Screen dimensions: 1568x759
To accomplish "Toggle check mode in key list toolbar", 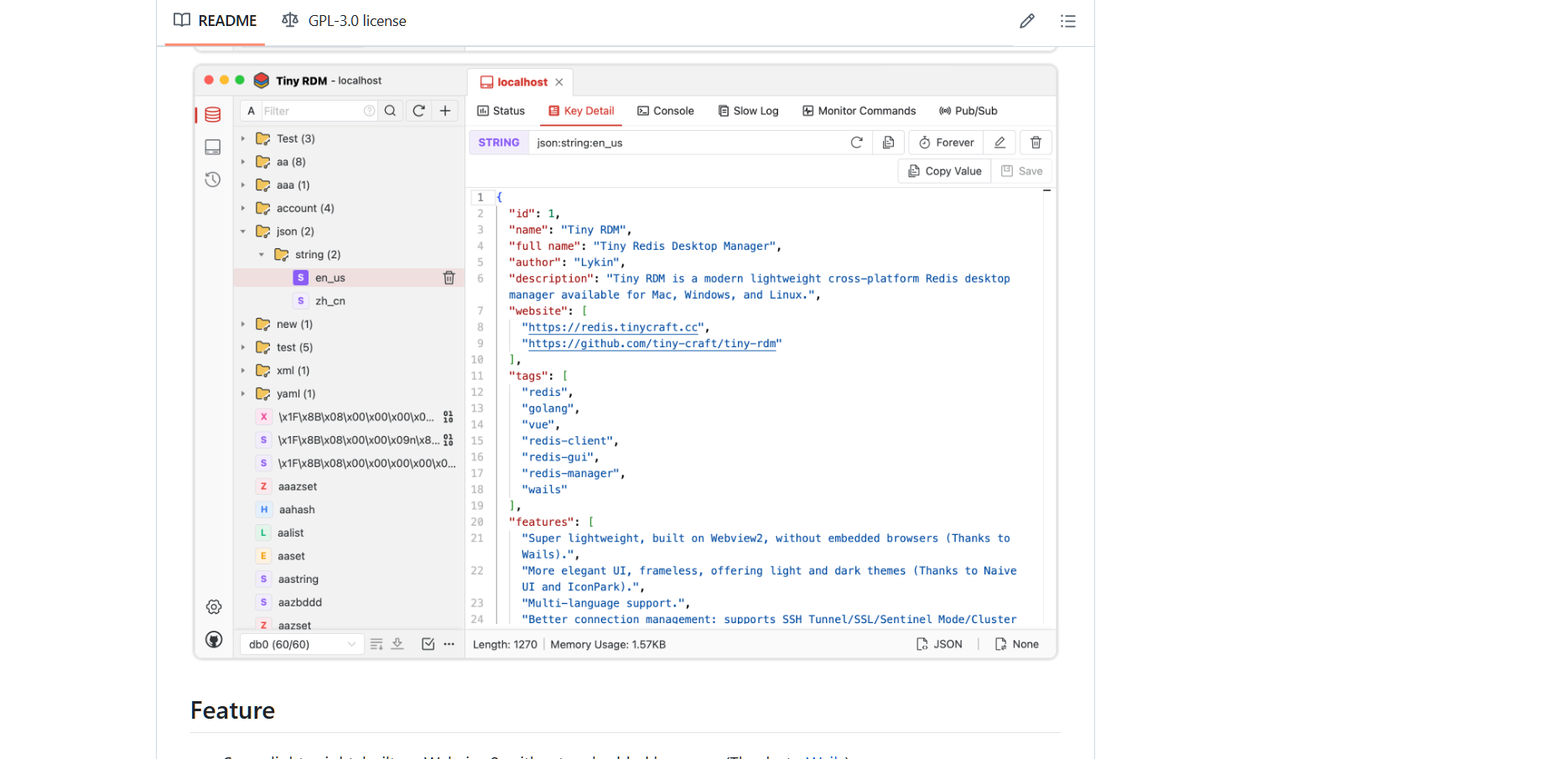I will 428,644.
